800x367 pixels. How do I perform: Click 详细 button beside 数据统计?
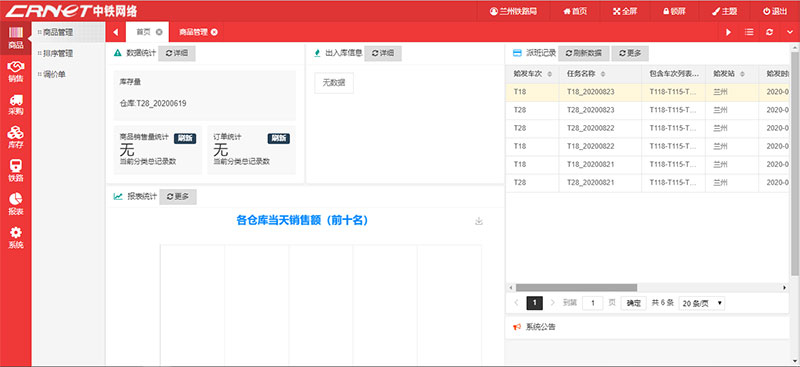click(177, 53)
